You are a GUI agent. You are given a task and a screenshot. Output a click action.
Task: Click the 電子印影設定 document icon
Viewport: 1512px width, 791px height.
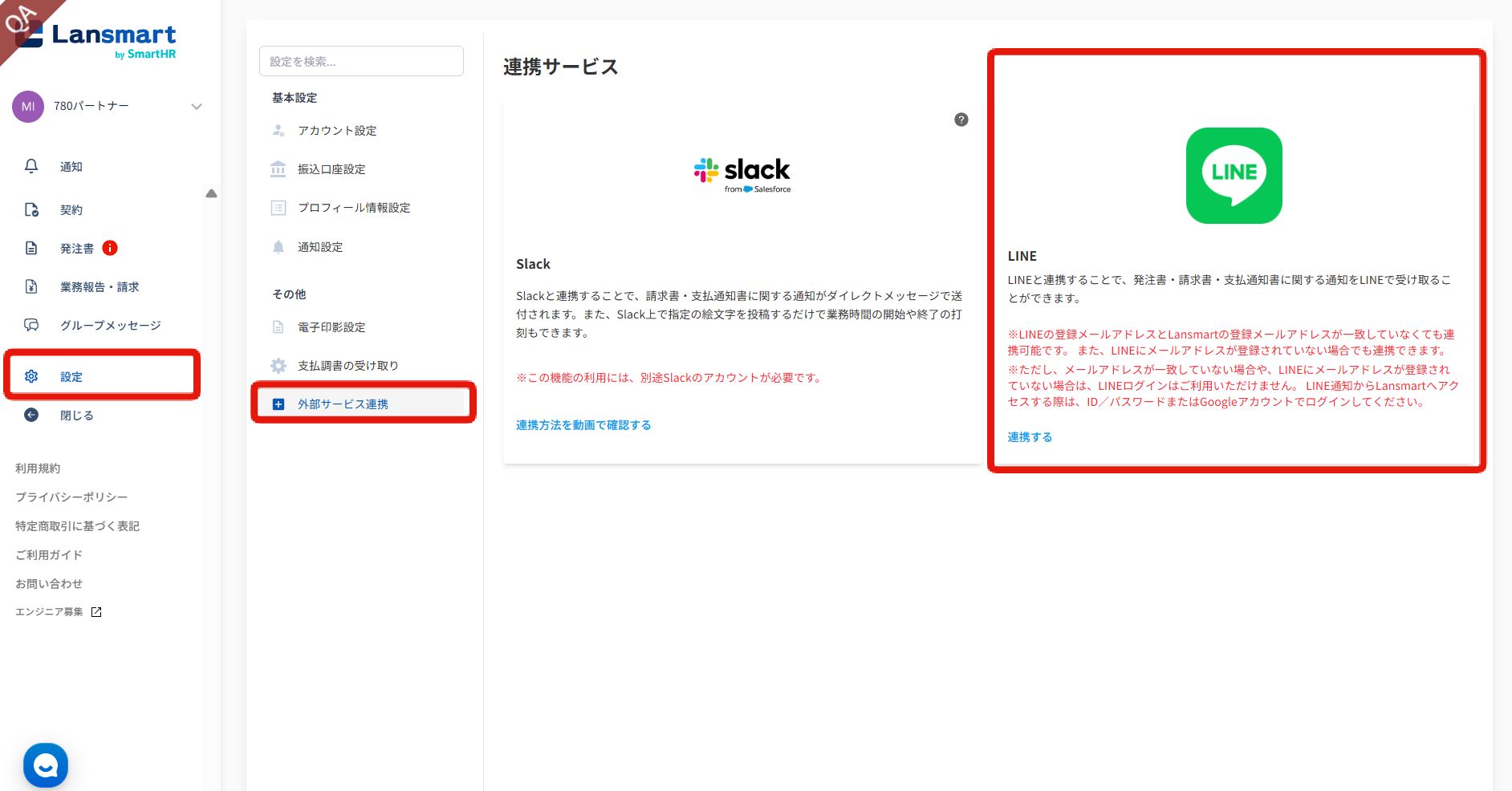[278, 327]
